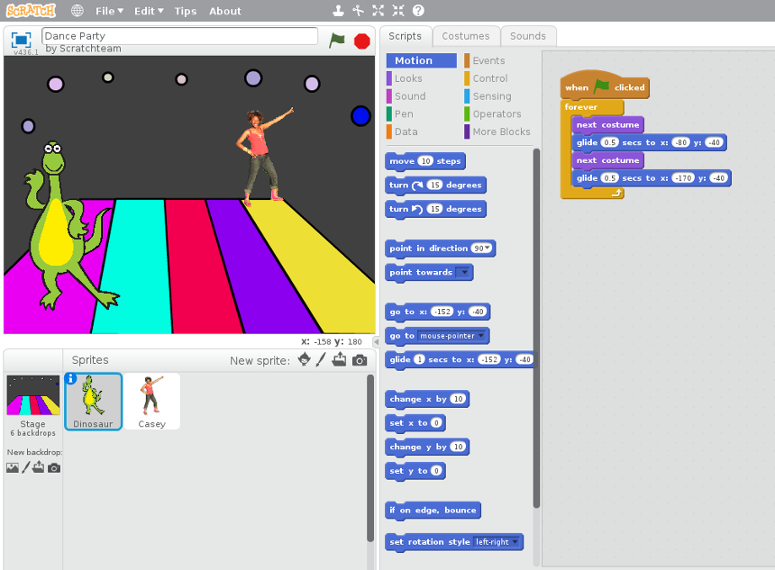Viewport: 775px width, 570px height.
Task: Click the Casey sprite thumbnail
Action: click(x=152, y=401)
